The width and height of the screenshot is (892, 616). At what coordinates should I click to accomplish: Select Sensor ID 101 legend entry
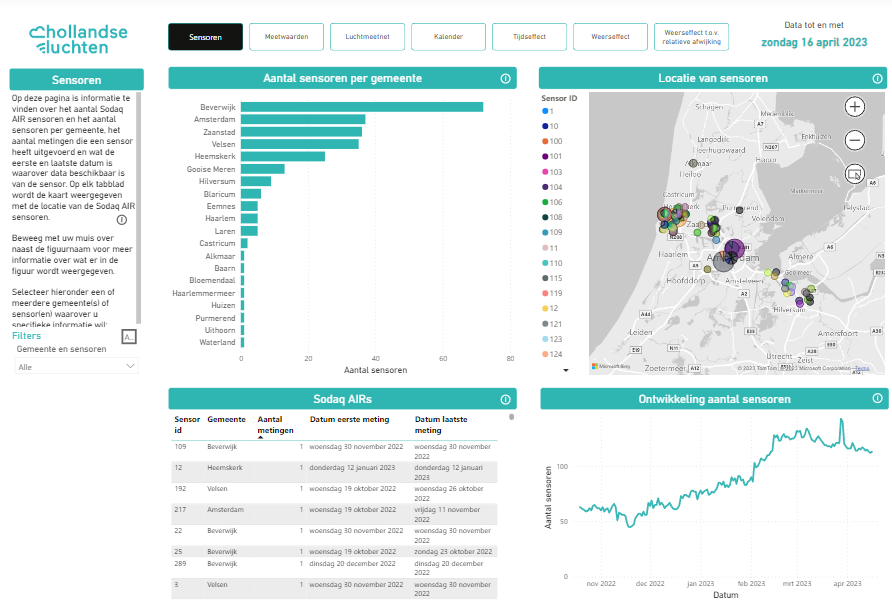click(x=552, y=156)
